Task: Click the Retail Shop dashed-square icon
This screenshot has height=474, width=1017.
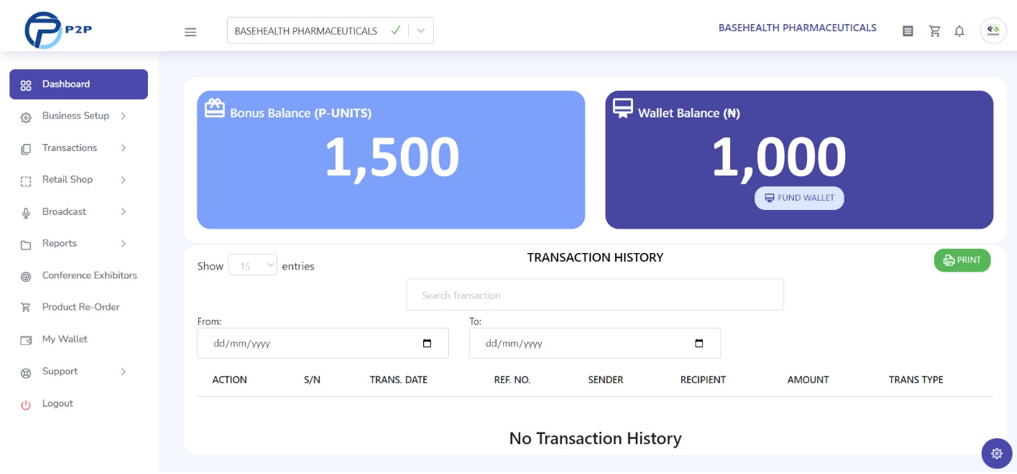Action: [x=26, y=182]
